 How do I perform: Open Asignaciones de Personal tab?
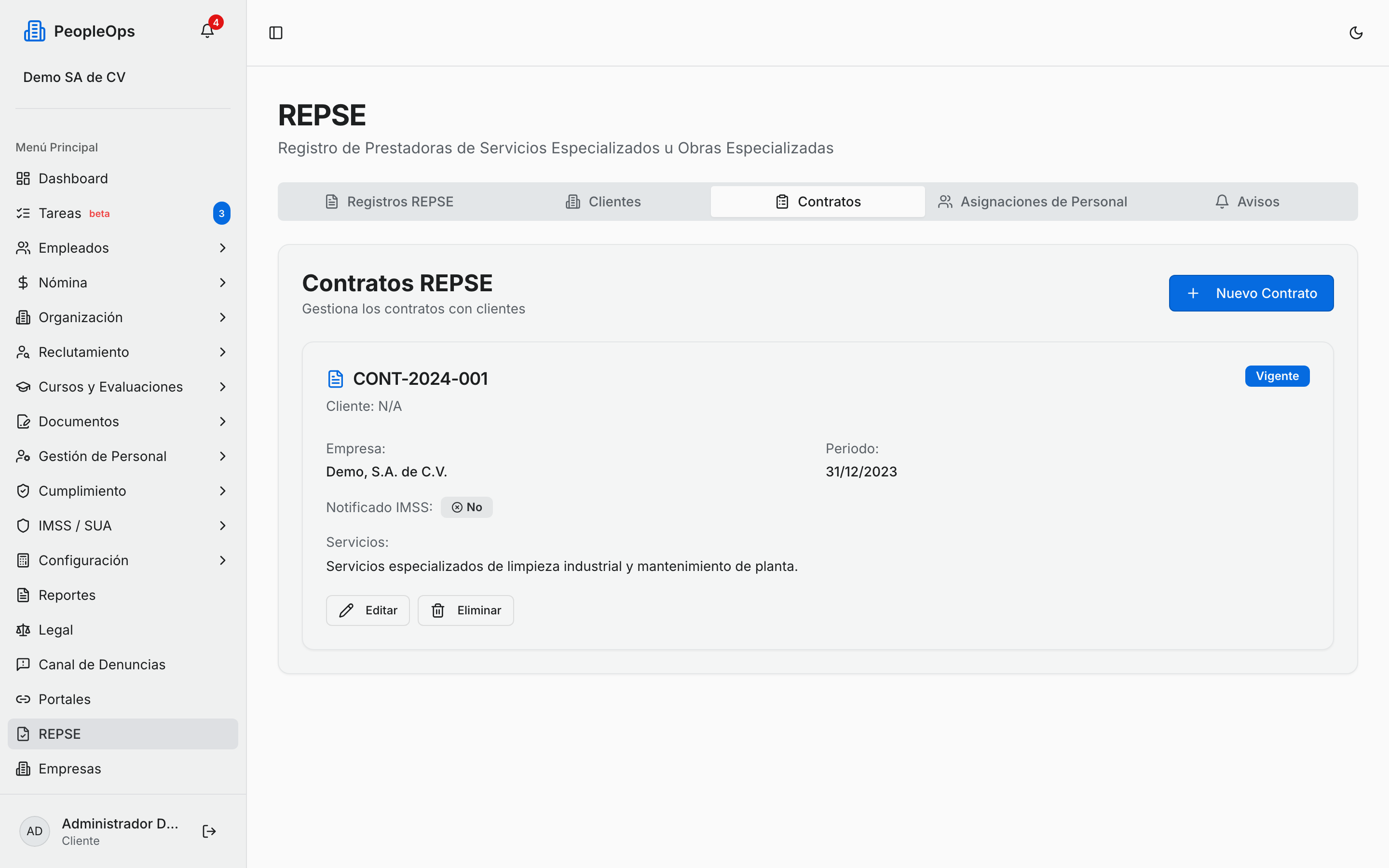[1032, 202]
